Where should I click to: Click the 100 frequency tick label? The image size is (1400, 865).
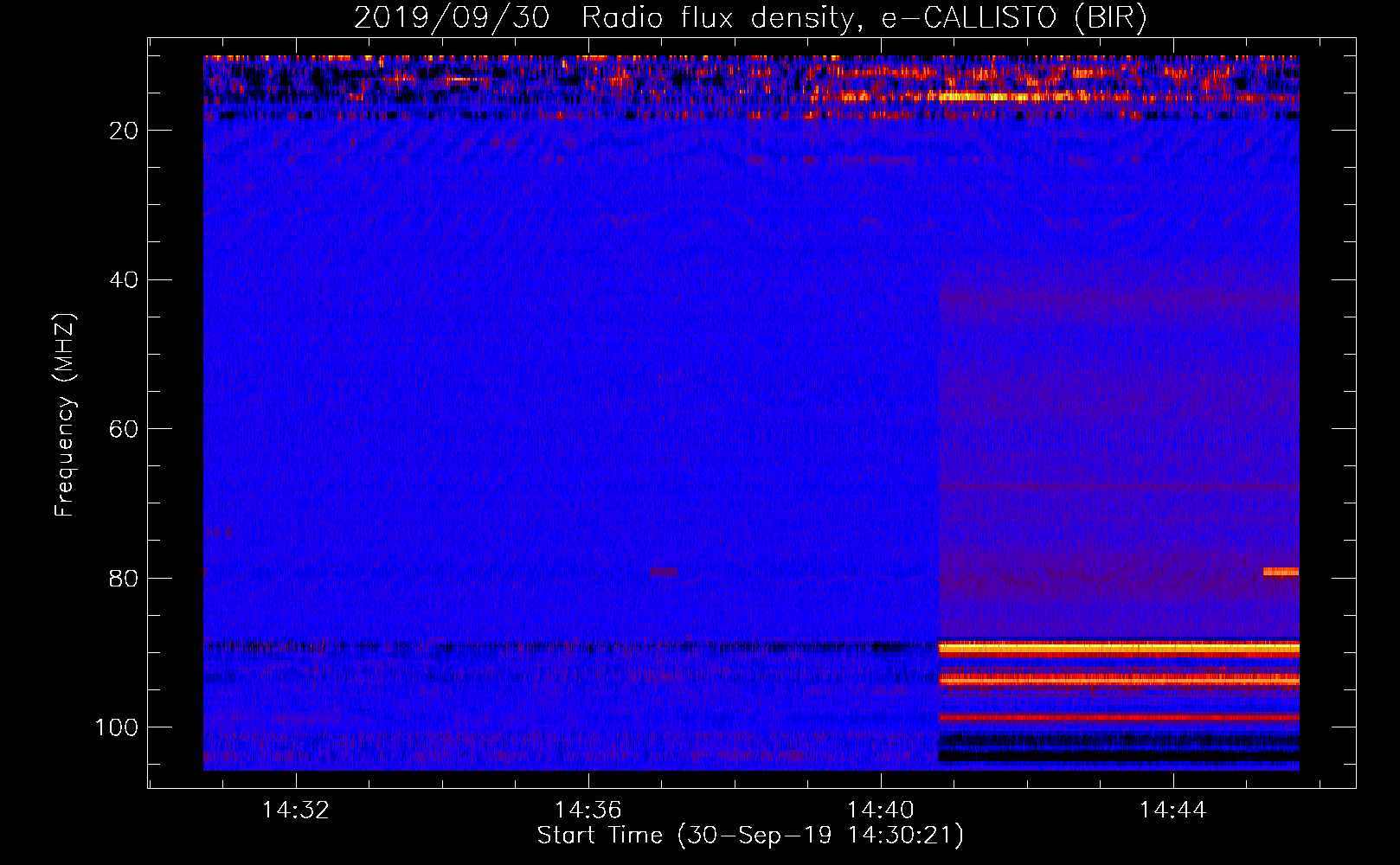pos(117,728)
